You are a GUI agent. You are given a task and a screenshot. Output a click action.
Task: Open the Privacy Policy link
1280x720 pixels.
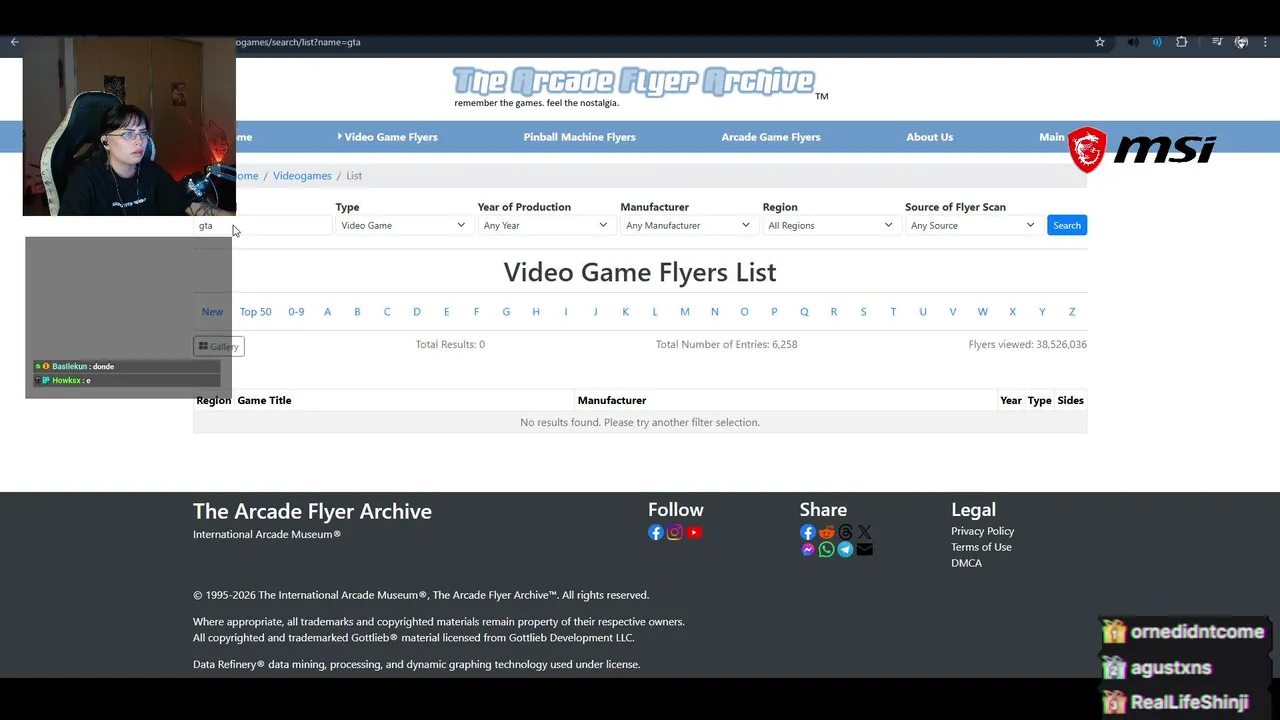click(x=982, y=531)
